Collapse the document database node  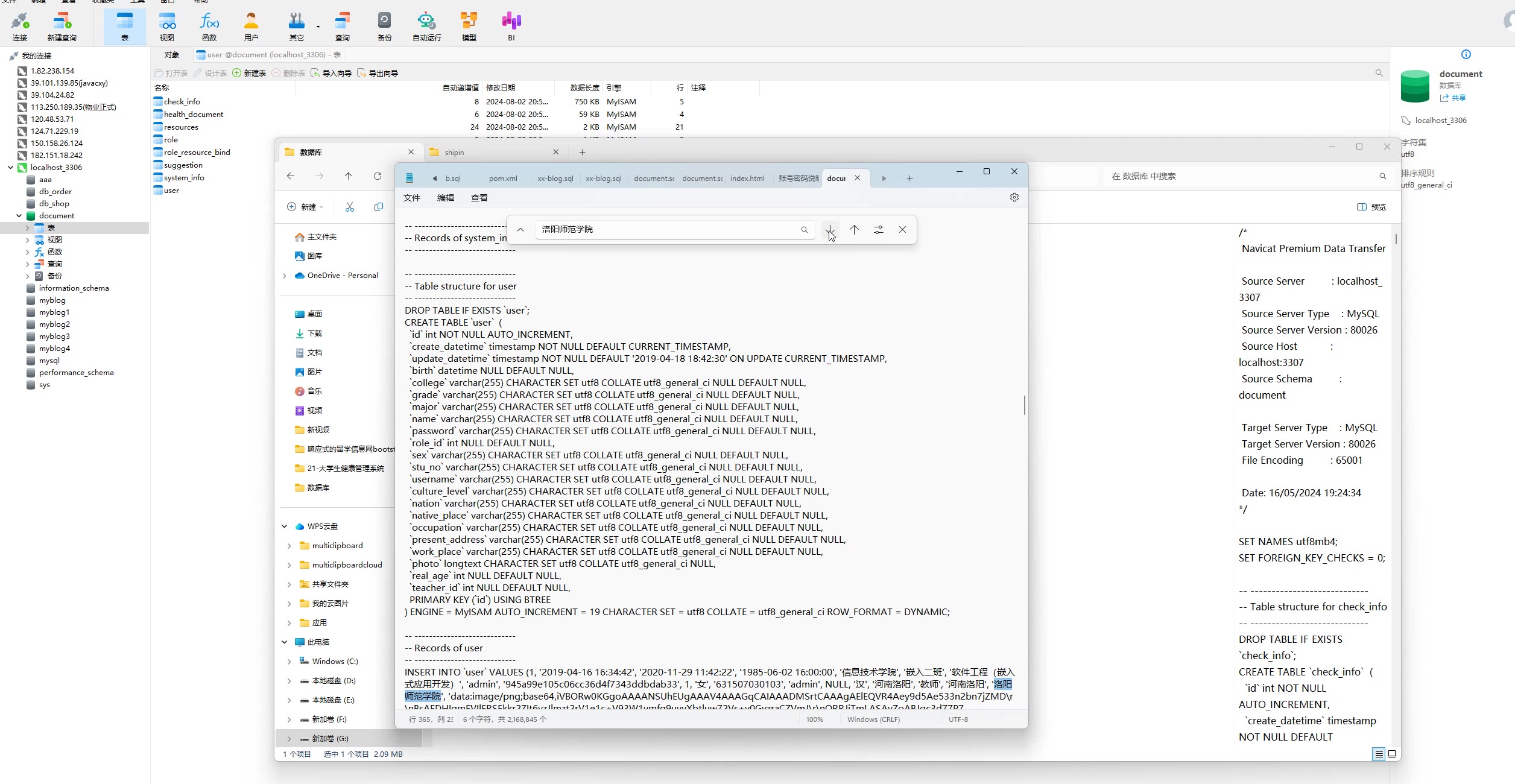(x=19, y=216)
